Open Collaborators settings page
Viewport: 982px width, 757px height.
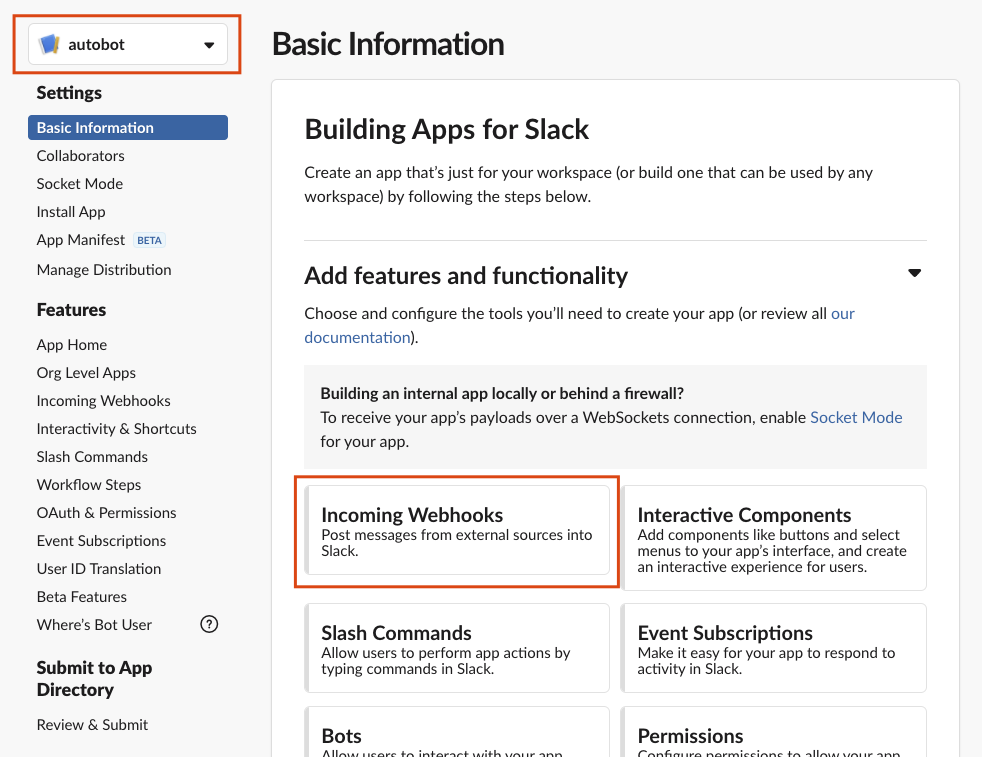pos(80,156)
